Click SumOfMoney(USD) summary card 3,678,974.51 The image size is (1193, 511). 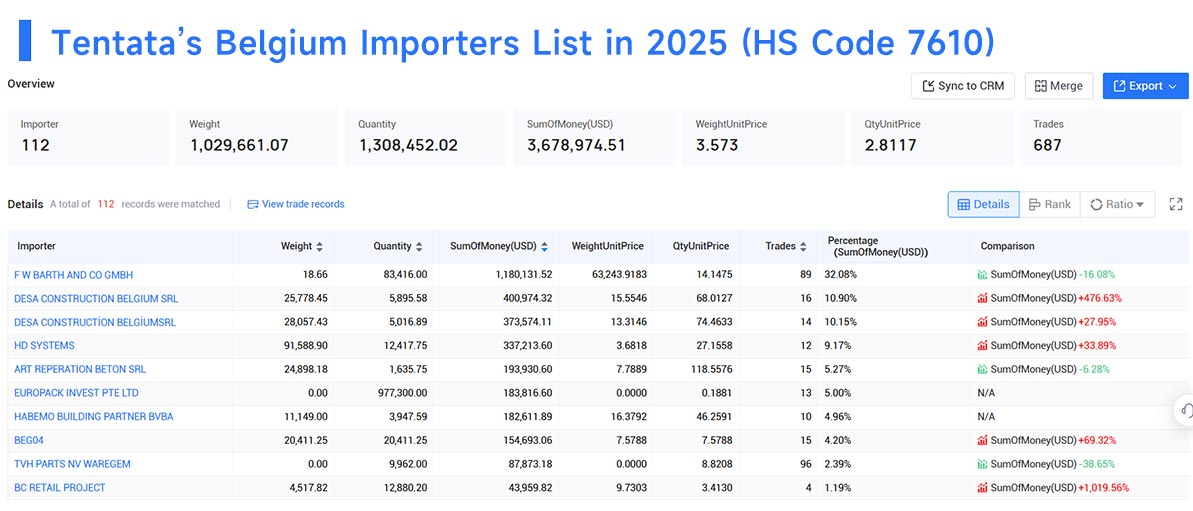click(595, 137)
